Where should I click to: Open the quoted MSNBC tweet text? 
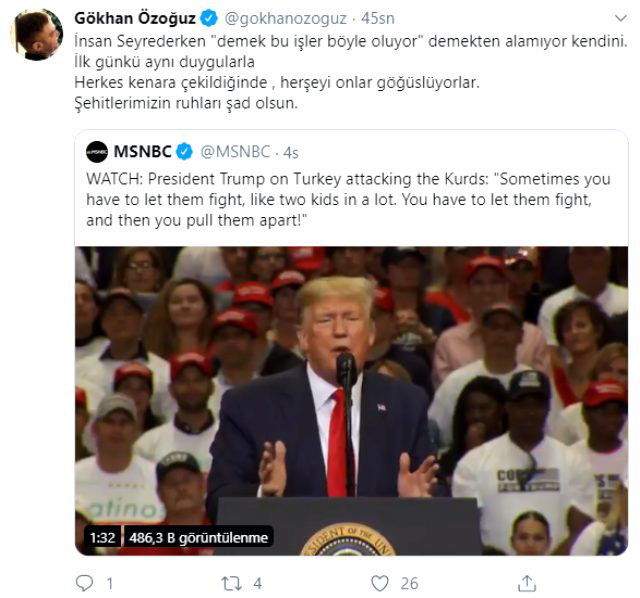348,200
